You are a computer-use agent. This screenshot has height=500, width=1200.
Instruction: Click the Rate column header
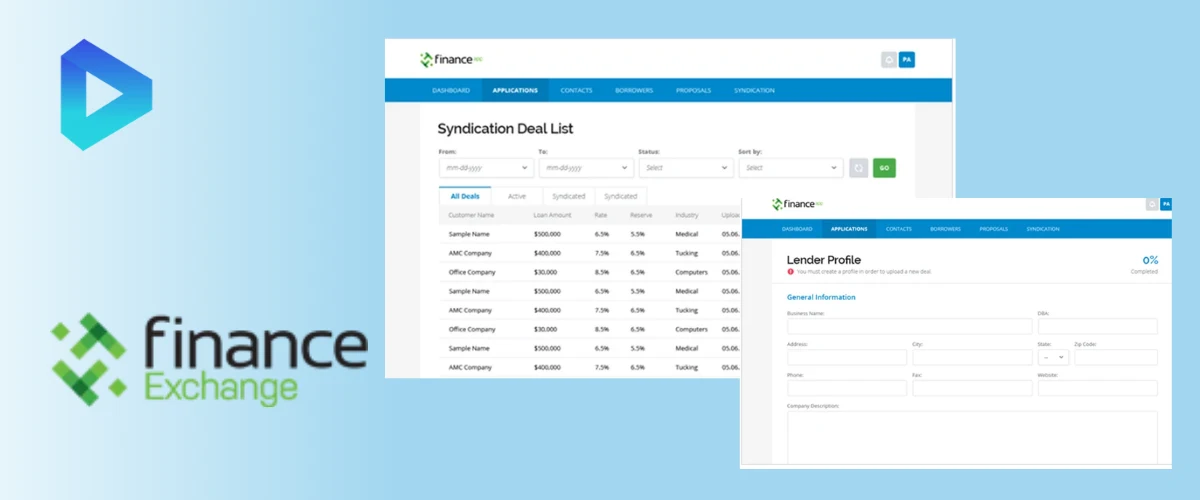pyautogui.click(x=602, y=215)
